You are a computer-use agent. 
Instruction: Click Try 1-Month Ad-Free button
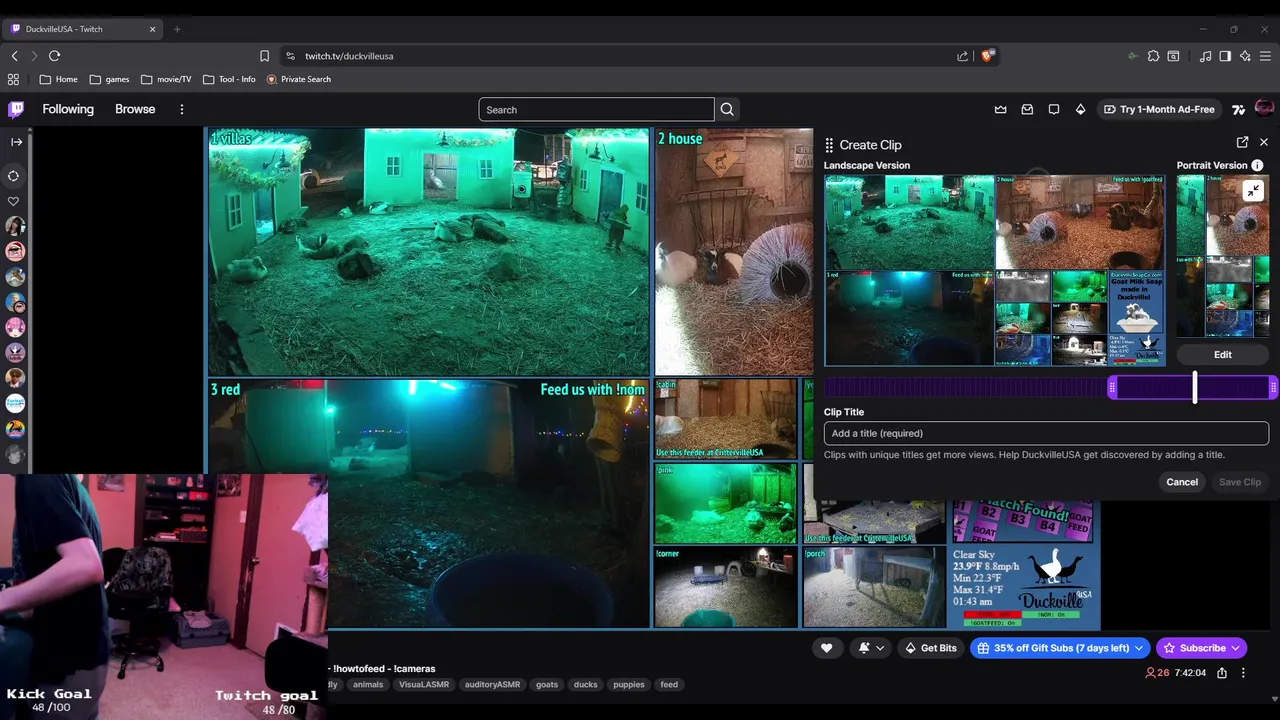pyautogui.click(x=1158, y=110)
